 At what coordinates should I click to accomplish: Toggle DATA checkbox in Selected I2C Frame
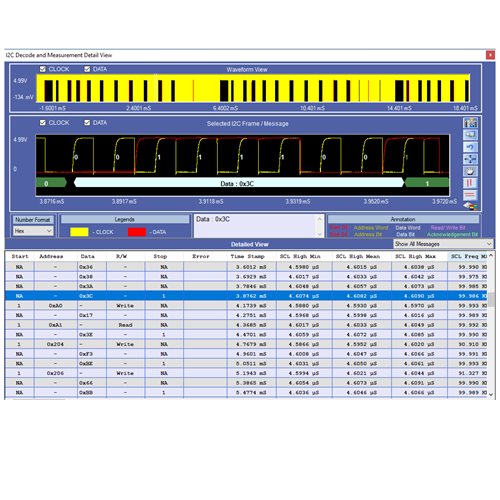tap(87, 123)
